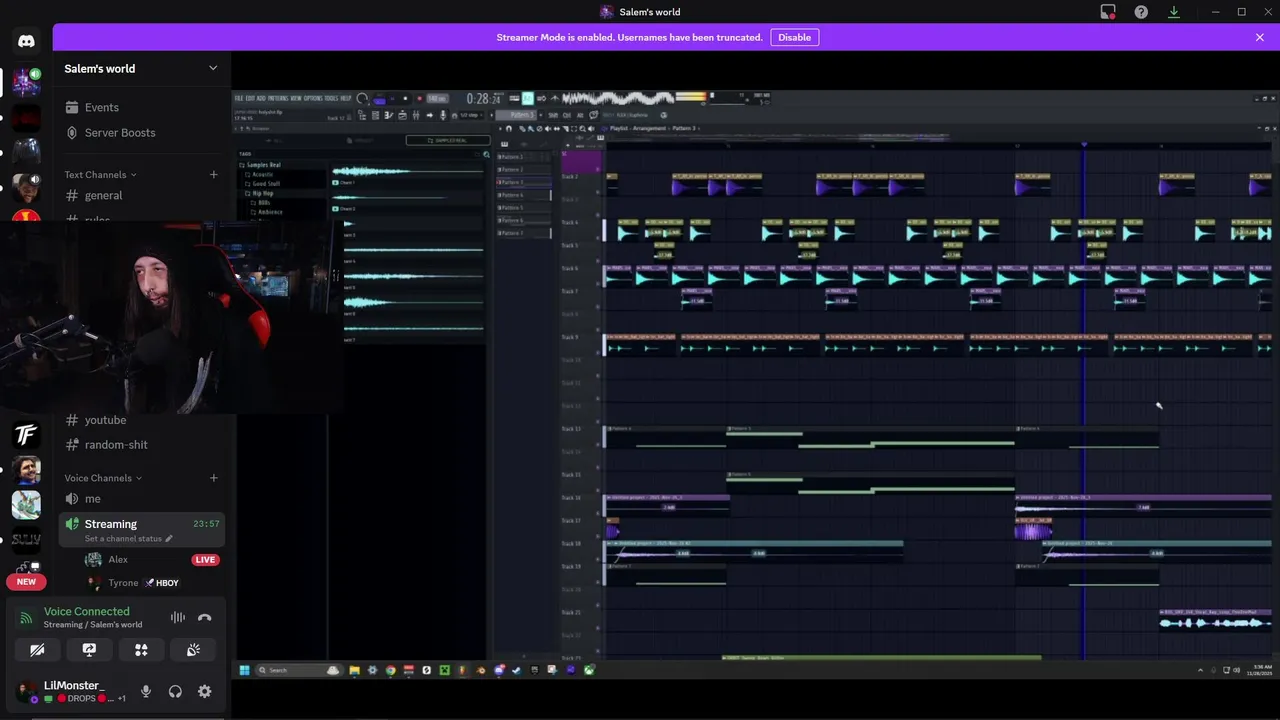1280x720 pixels.
Task: Create a new text channel with plus
Action: (213, 174)
